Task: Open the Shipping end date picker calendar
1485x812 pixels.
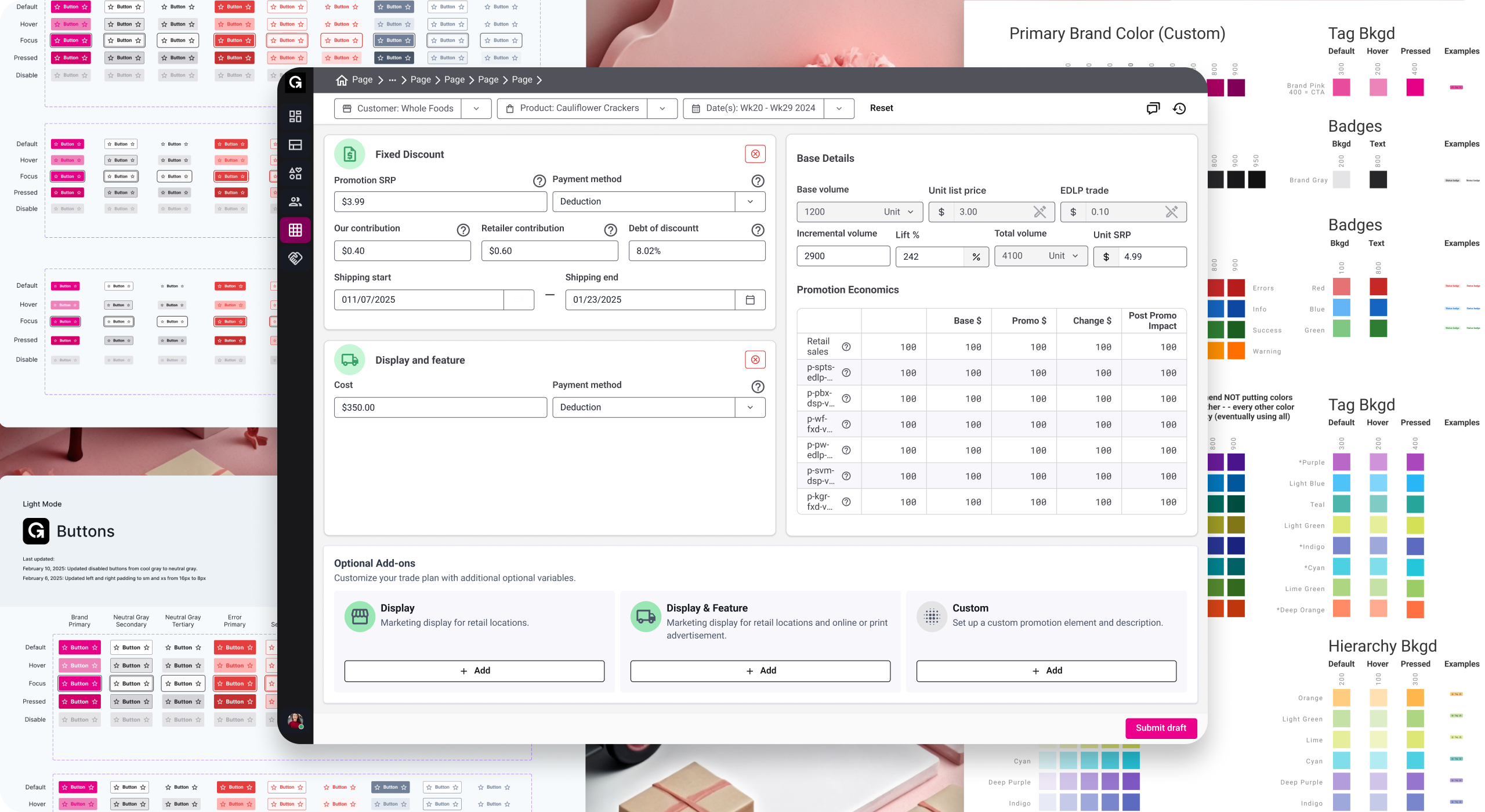Action: pyautogui.click(x=751, y=299)
